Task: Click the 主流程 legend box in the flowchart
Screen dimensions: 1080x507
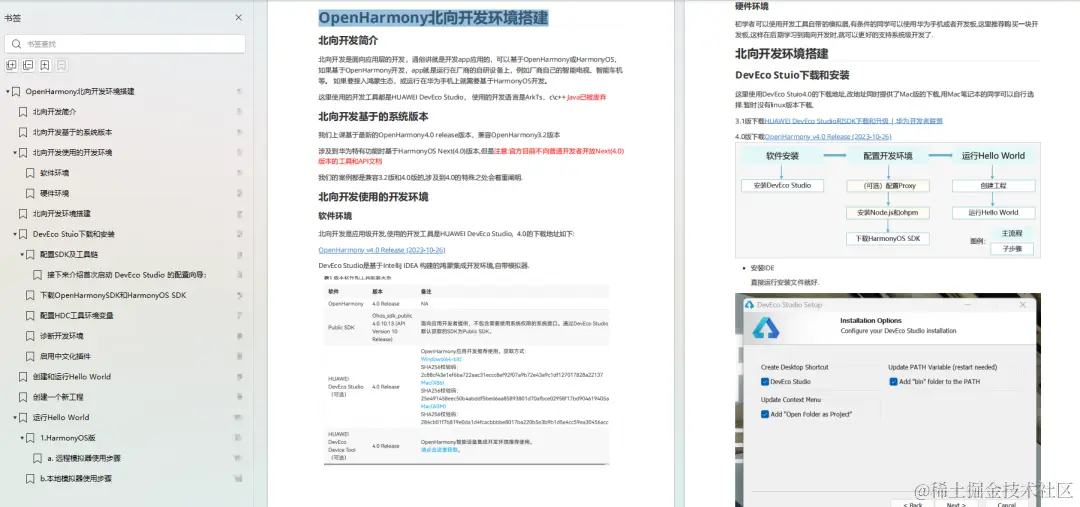Action: pyautogui.click(x=1012, y=233)
